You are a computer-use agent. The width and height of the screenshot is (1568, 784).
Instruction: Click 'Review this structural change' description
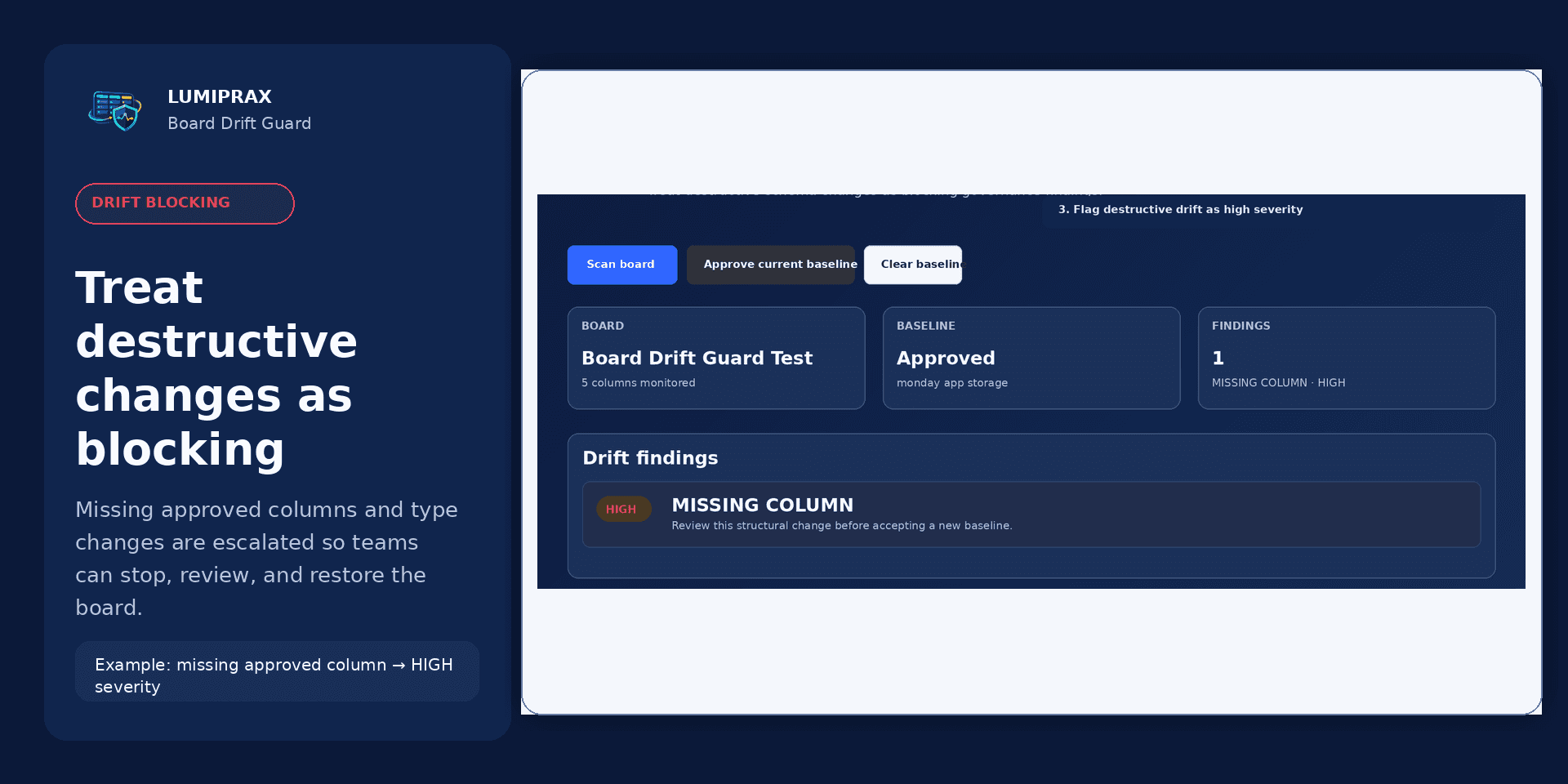point(842,525)
